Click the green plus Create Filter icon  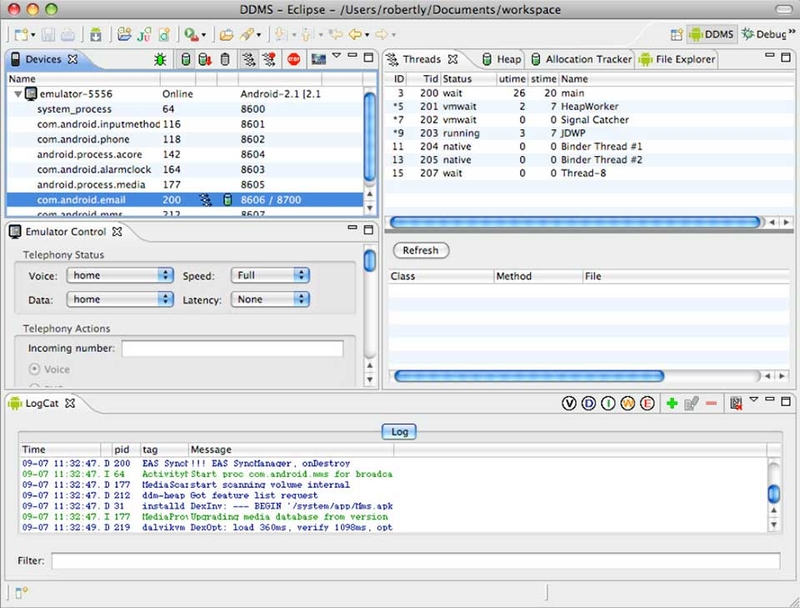coord(672,403)
